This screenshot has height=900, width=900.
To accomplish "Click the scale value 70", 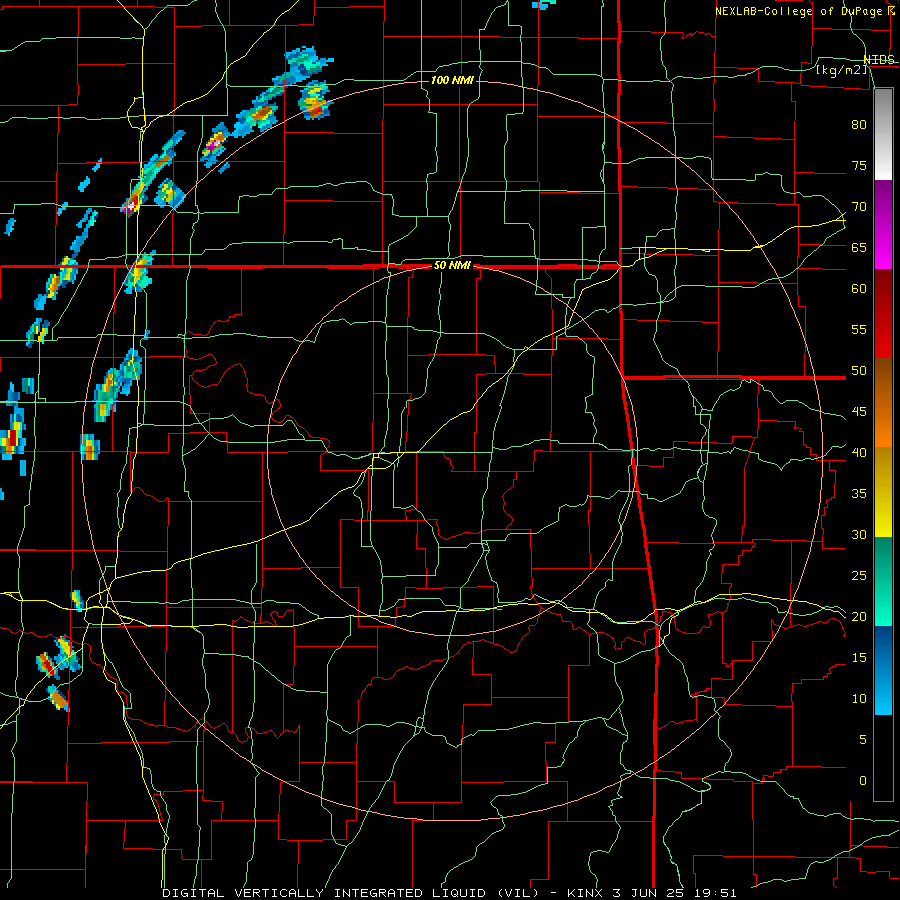I will coord(859,207).
